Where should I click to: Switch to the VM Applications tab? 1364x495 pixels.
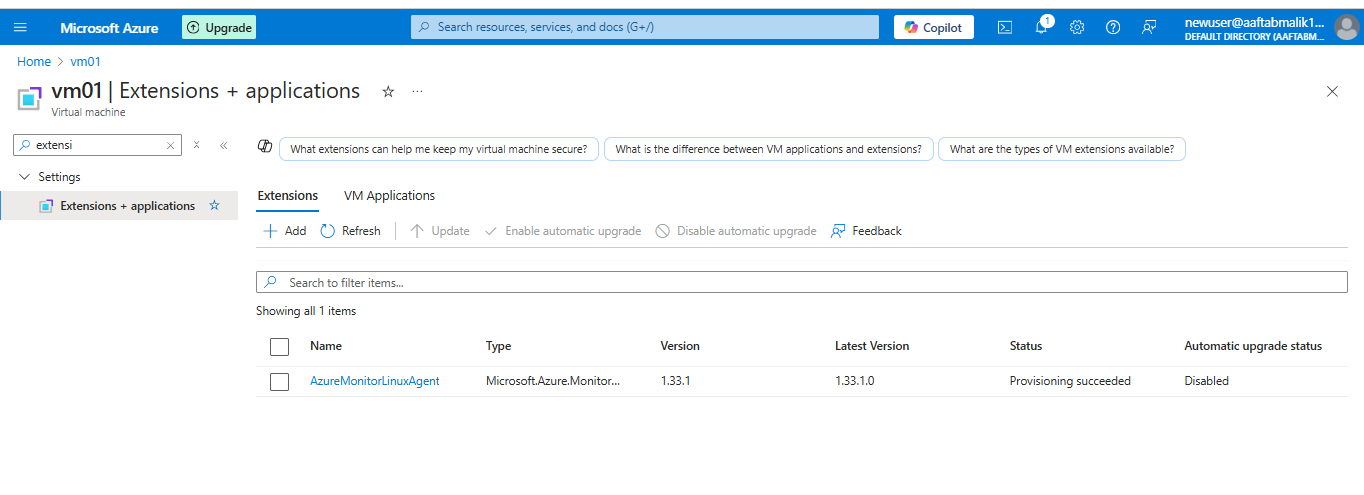[389, 196]
